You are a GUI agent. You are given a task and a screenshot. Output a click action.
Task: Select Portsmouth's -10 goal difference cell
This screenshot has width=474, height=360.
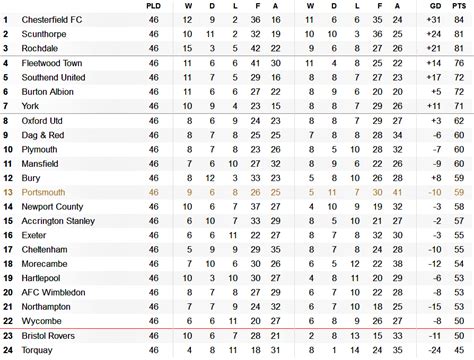[435, 192]
